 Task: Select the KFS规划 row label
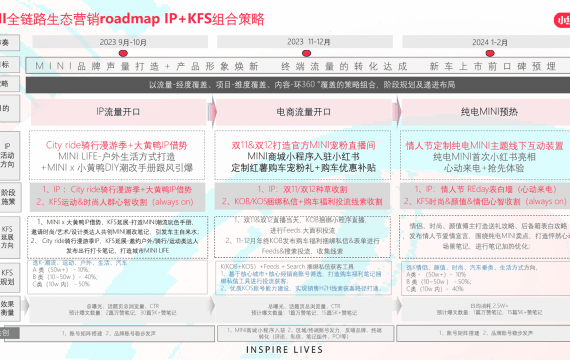click(x=9, y=277)
